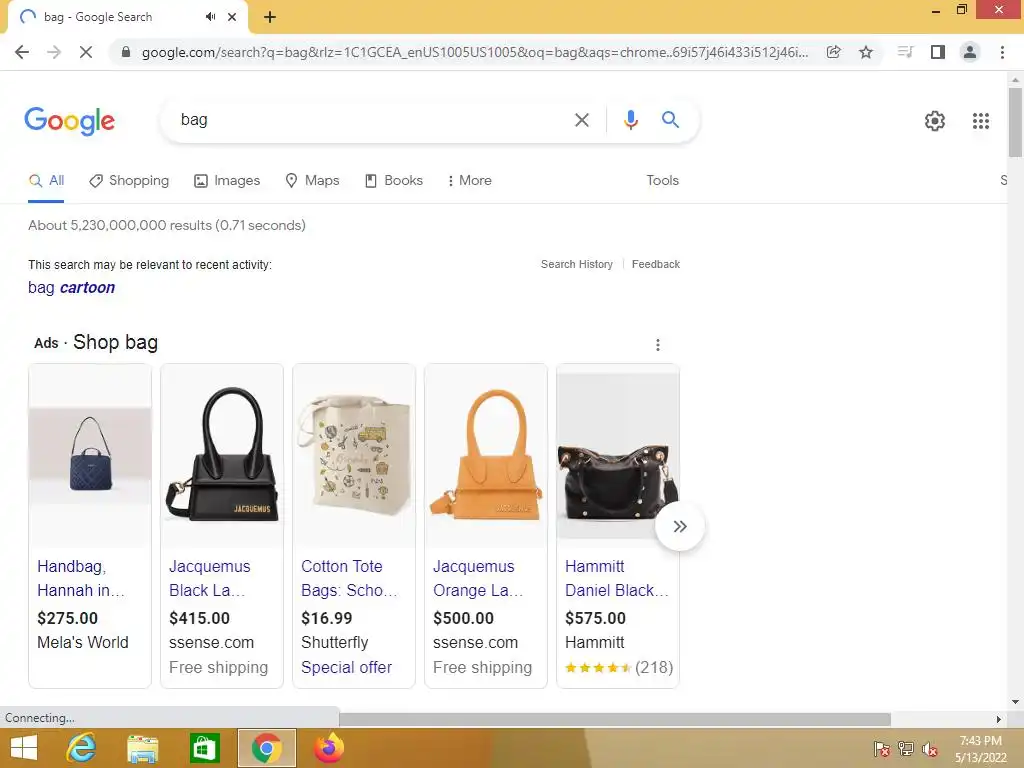Open the Jacquemus black bag image
1024x768 pixels.
coord(222,455)
